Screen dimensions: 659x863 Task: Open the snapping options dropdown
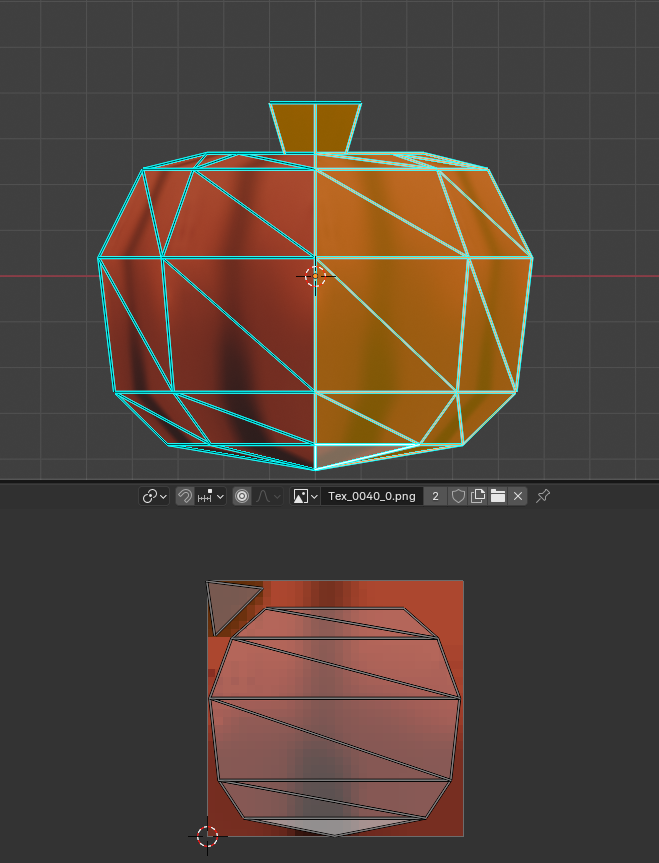point(210,496)
